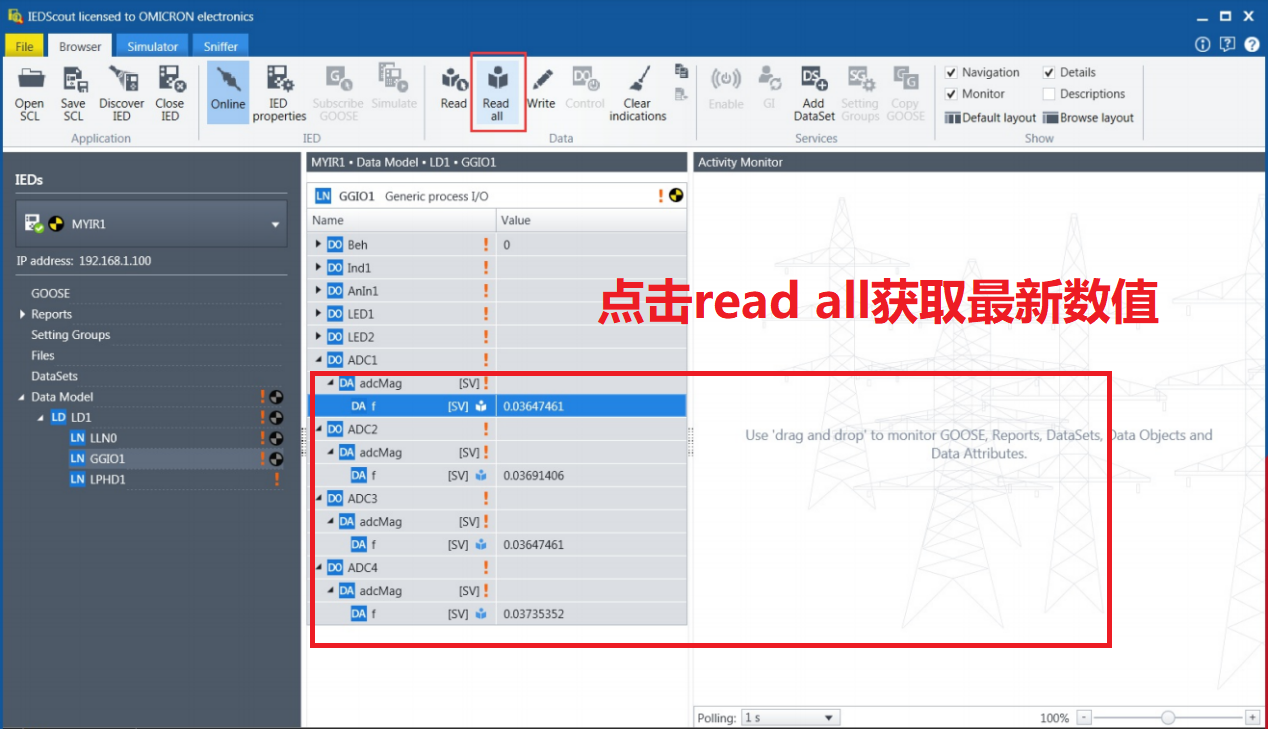Viewport: 1268px width, 729px height.
Task: Click the Close IED icon
Action: [x=170, y=80]
